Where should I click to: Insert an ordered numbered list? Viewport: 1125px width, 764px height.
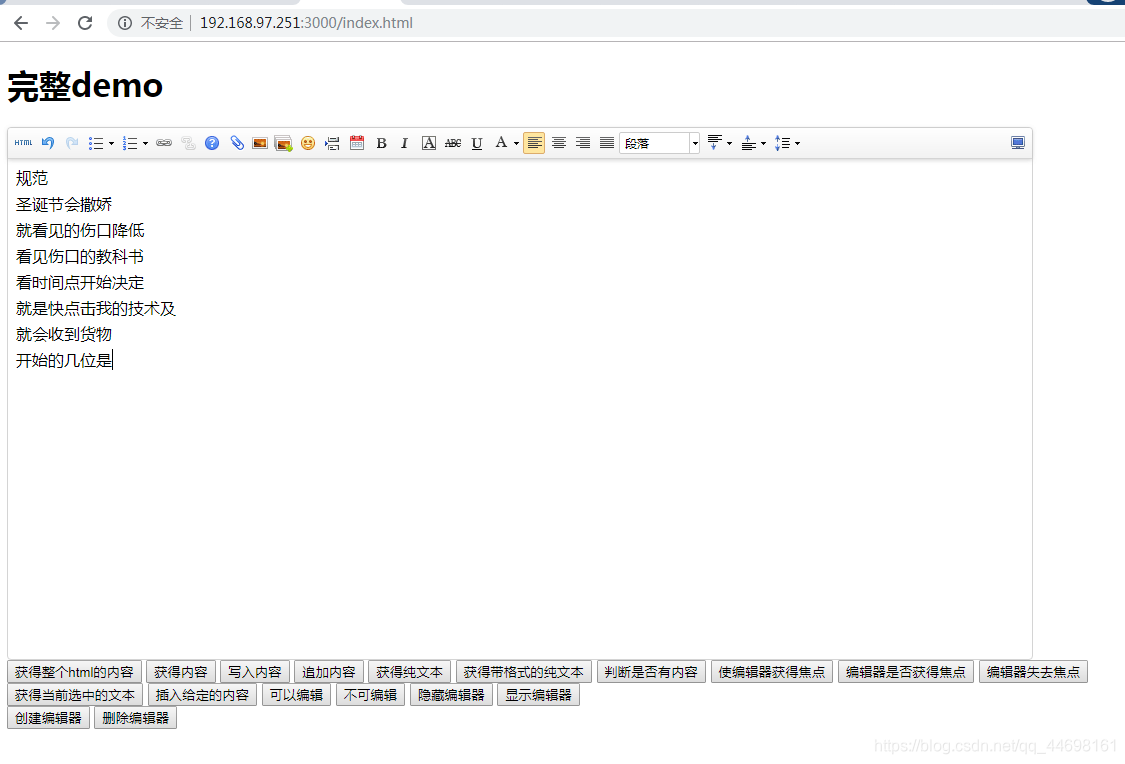point(130,143)
